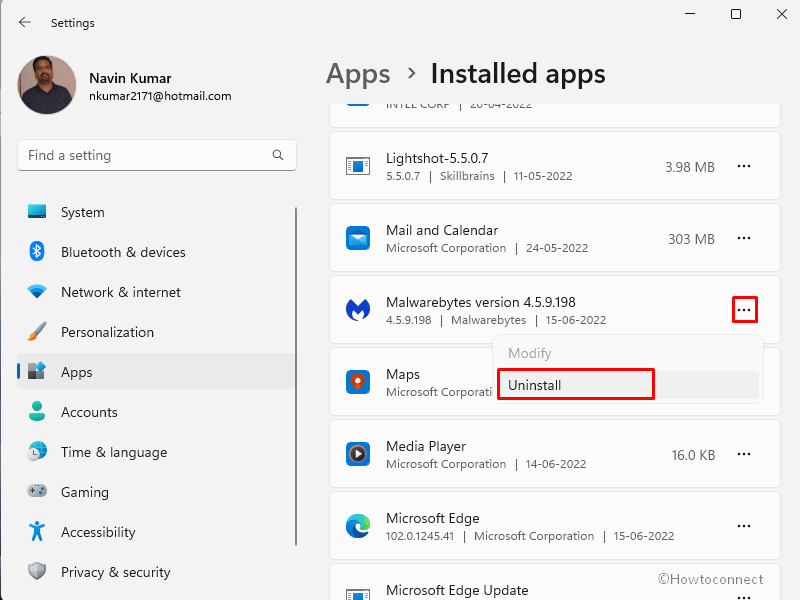Click the Gaming controller icon
This screenshot has height=600, width=800.
pyautogui.click(x=37, y=491)
